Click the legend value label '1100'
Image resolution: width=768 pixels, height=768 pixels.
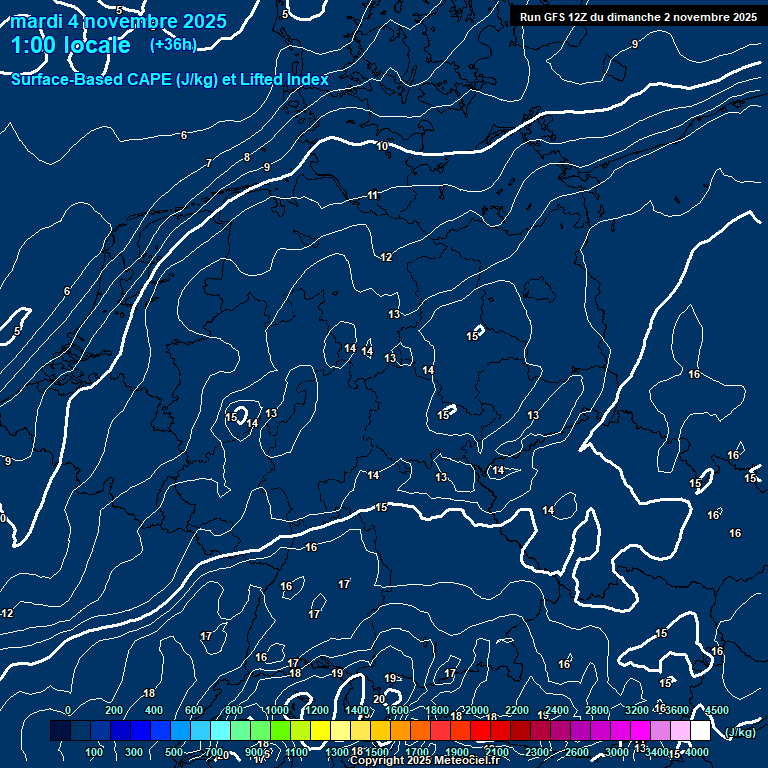(296, 752)
